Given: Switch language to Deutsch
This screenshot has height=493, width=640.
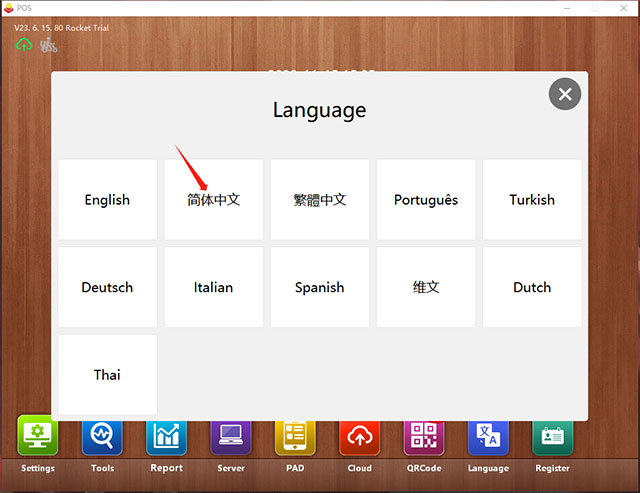Looking at the screenshot, I should point(107,287).
